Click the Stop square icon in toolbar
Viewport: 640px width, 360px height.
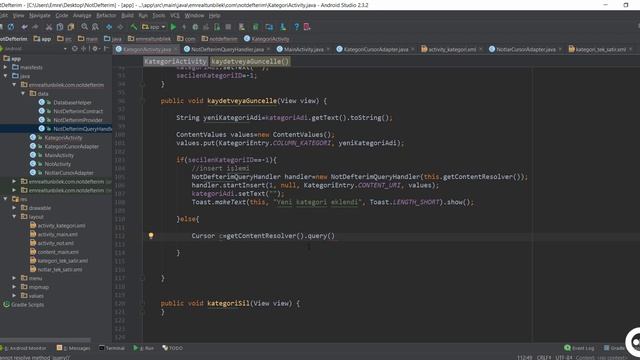(x=228, y=27)
